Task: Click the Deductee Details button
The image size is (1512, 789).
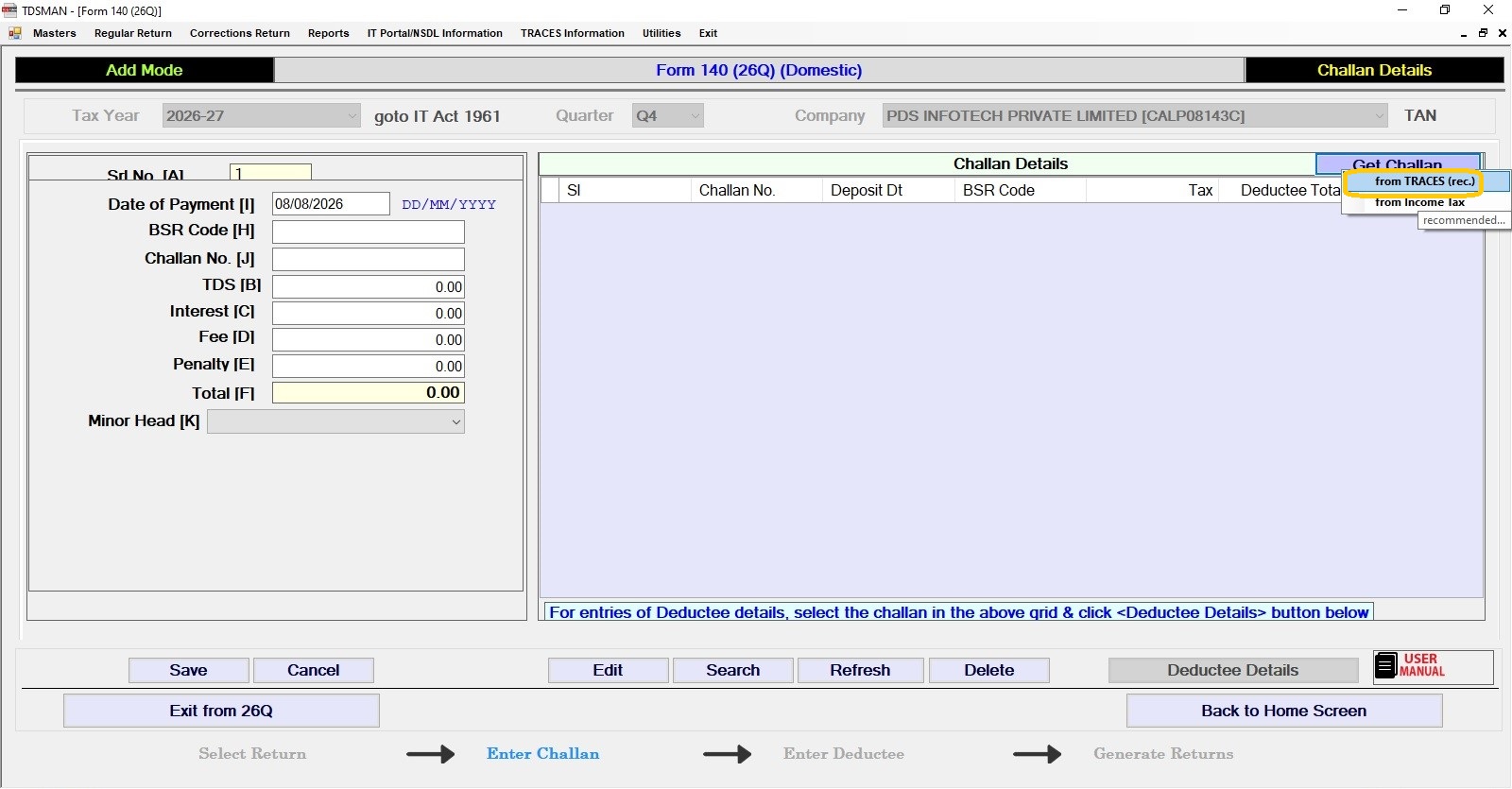Action: 1233,670
